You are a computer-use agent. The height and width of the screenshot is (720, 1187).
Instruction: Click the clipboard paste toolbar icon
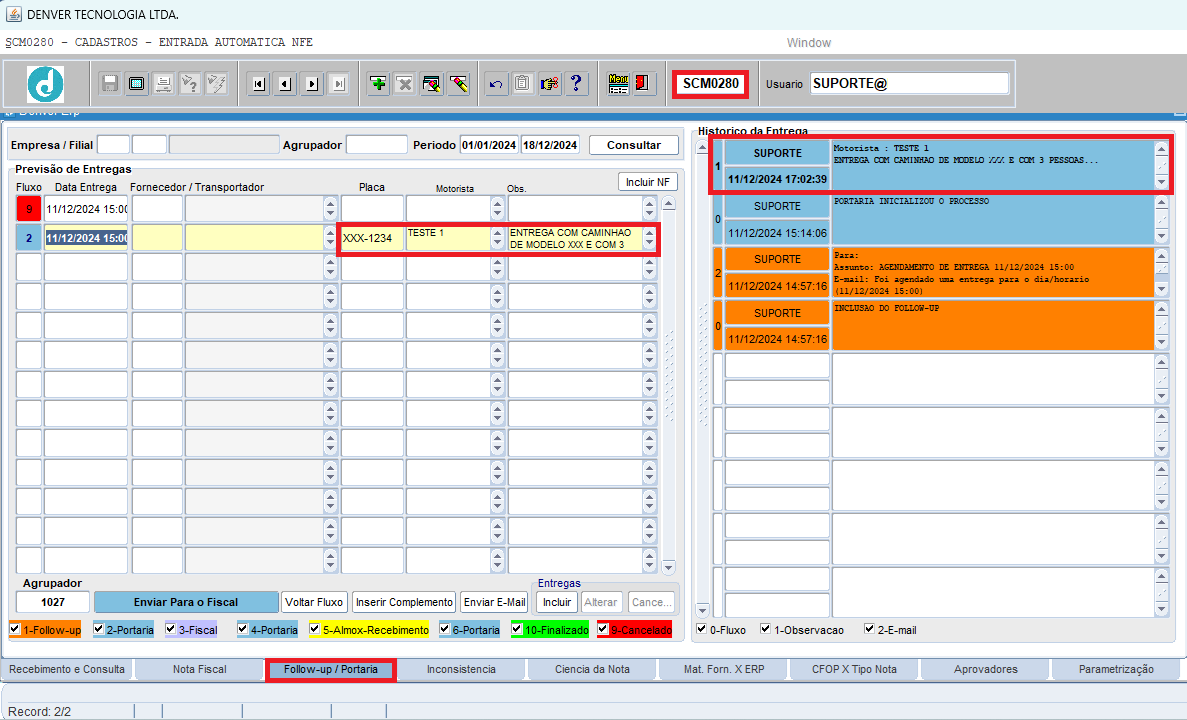pos(522,83)
